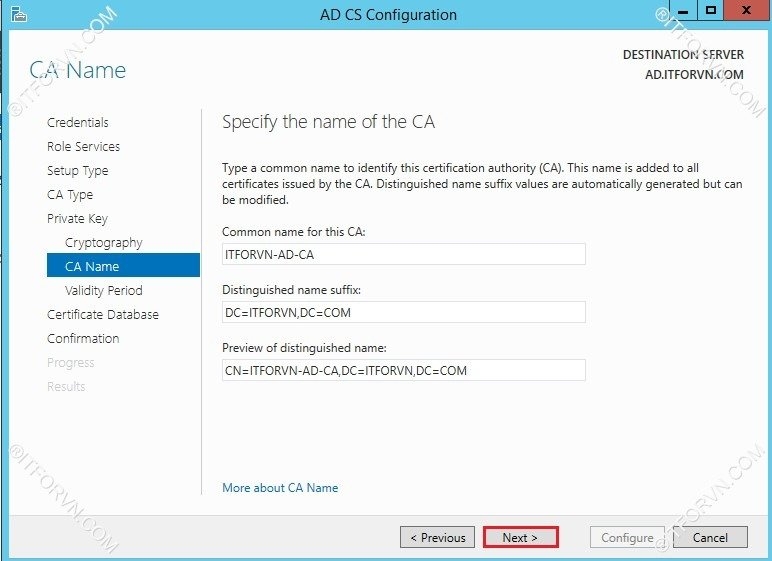Click the Common name for this CA field
The height and width of the screenshot is (561, 772).
pyautogui.click(x=403, y=255)
